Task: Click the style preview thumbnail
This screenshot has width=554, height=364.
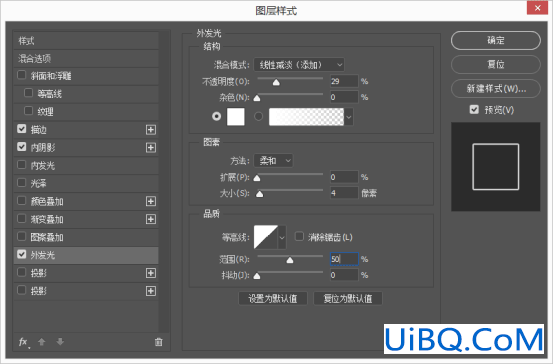Action: coord(496,167)
